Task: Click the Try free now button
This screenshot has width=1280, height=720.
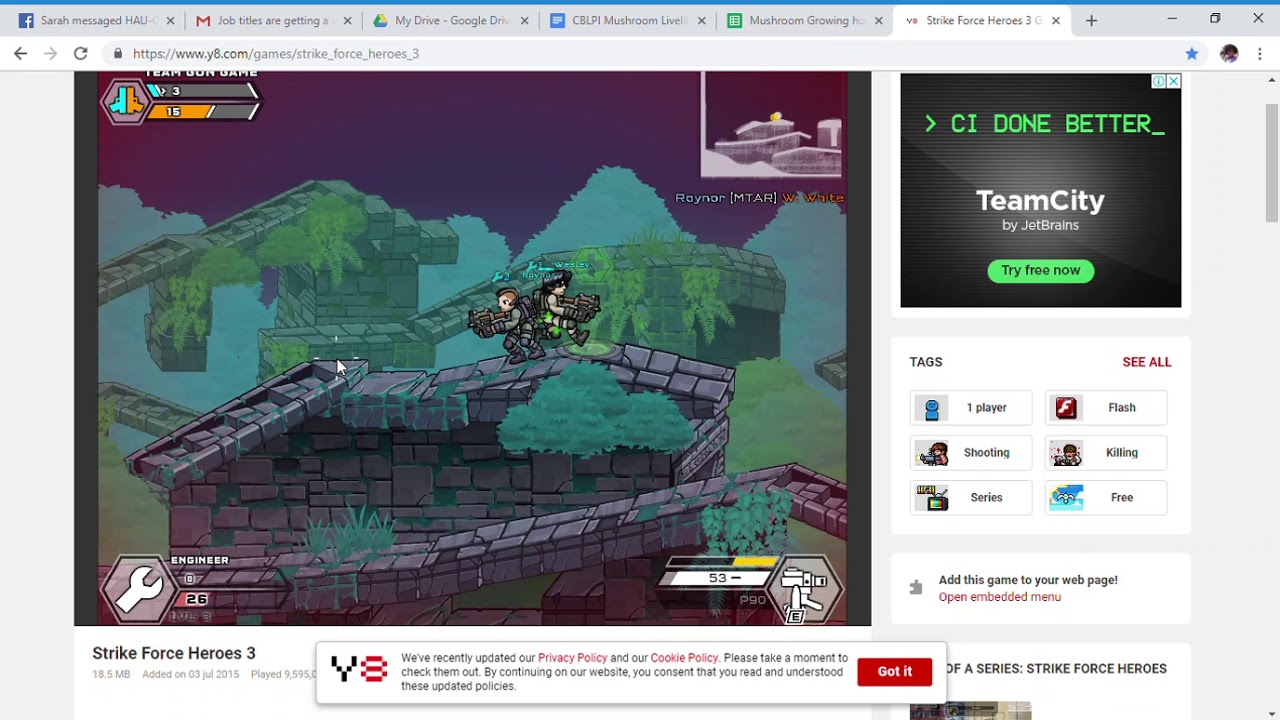Action: (1040, 270)
